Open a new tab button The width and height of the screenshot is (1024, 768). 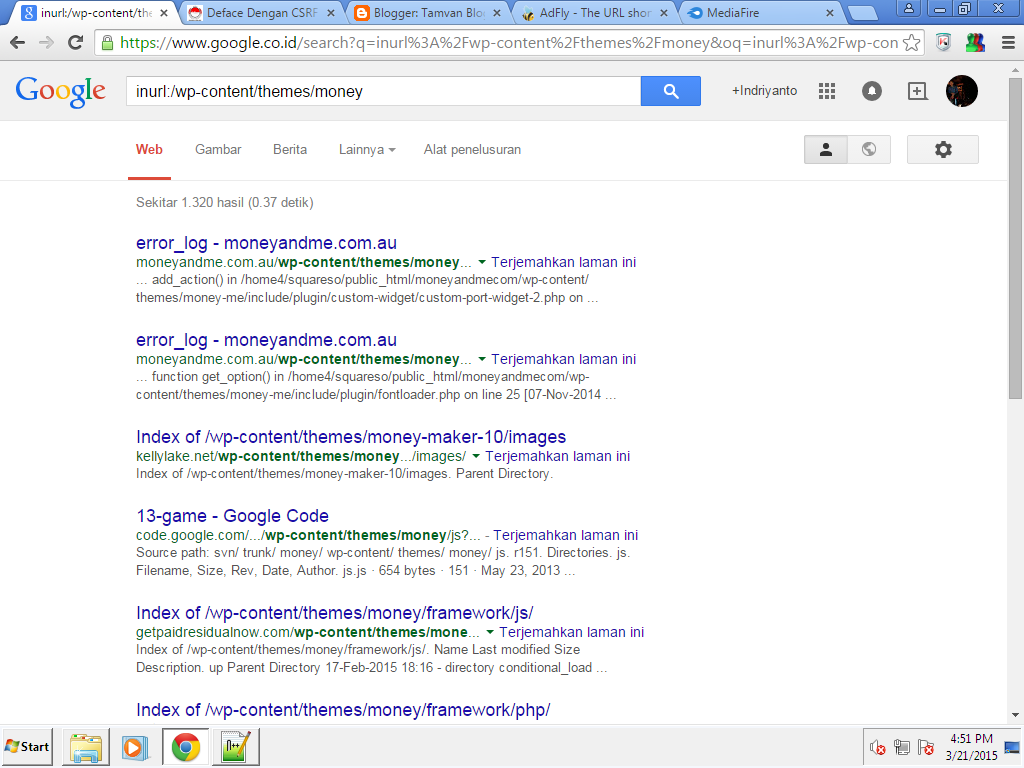pyautogui.click(x=863, y=12)
